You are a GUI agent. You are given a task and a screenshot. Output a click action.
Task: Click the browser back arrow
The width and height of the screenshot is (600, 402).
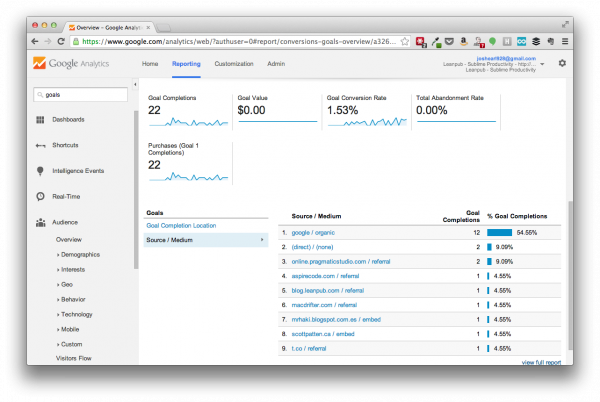tap(35, 41)
